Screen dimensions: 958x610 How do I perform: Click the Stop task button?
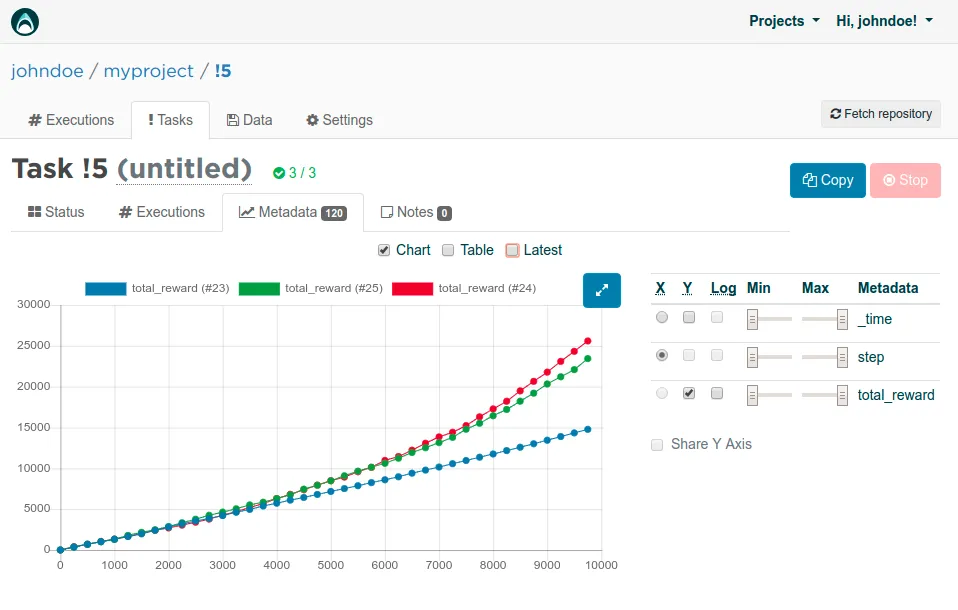[x=905, y=180]
